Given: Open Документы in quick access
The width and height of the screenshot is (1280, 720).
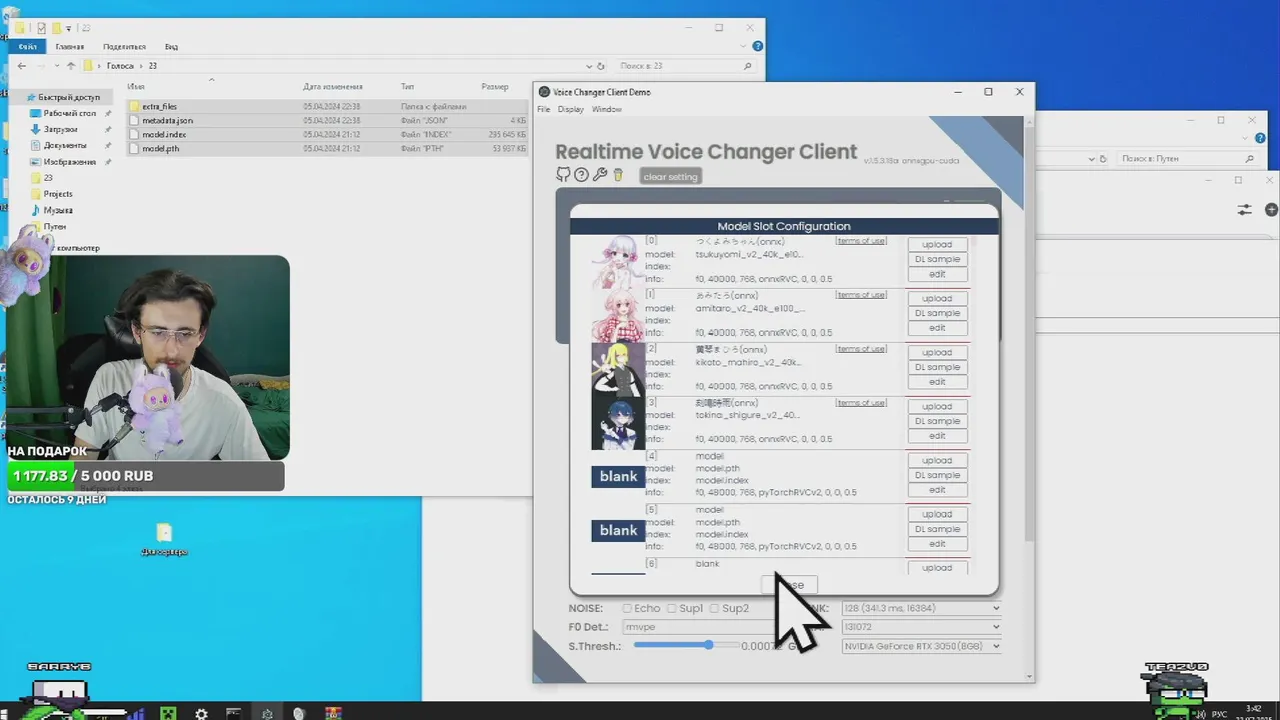Looking at the screenshot, I should (64, 145).
